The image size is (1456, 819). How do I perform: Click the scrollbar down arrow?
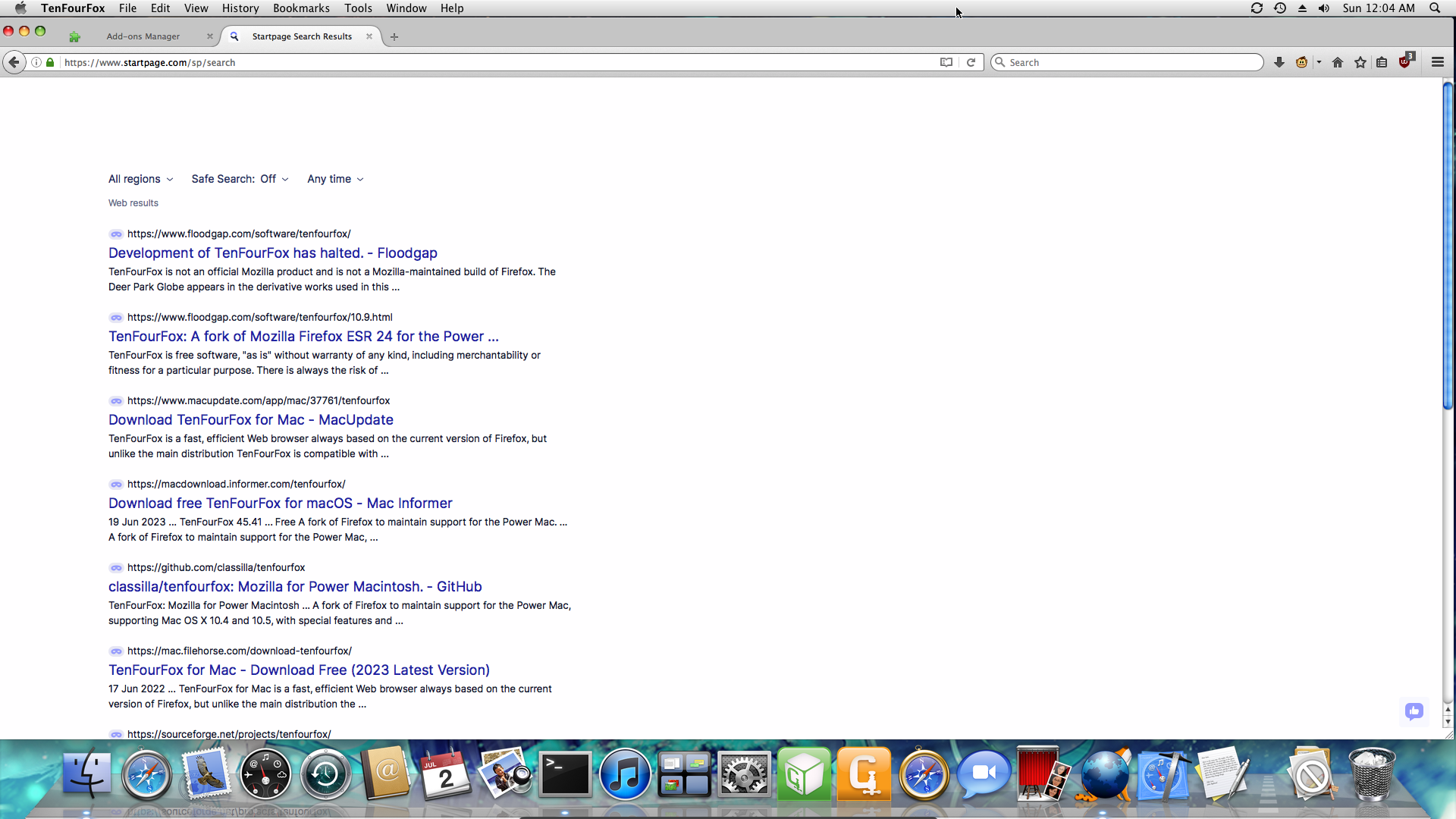click(1448, 722)
